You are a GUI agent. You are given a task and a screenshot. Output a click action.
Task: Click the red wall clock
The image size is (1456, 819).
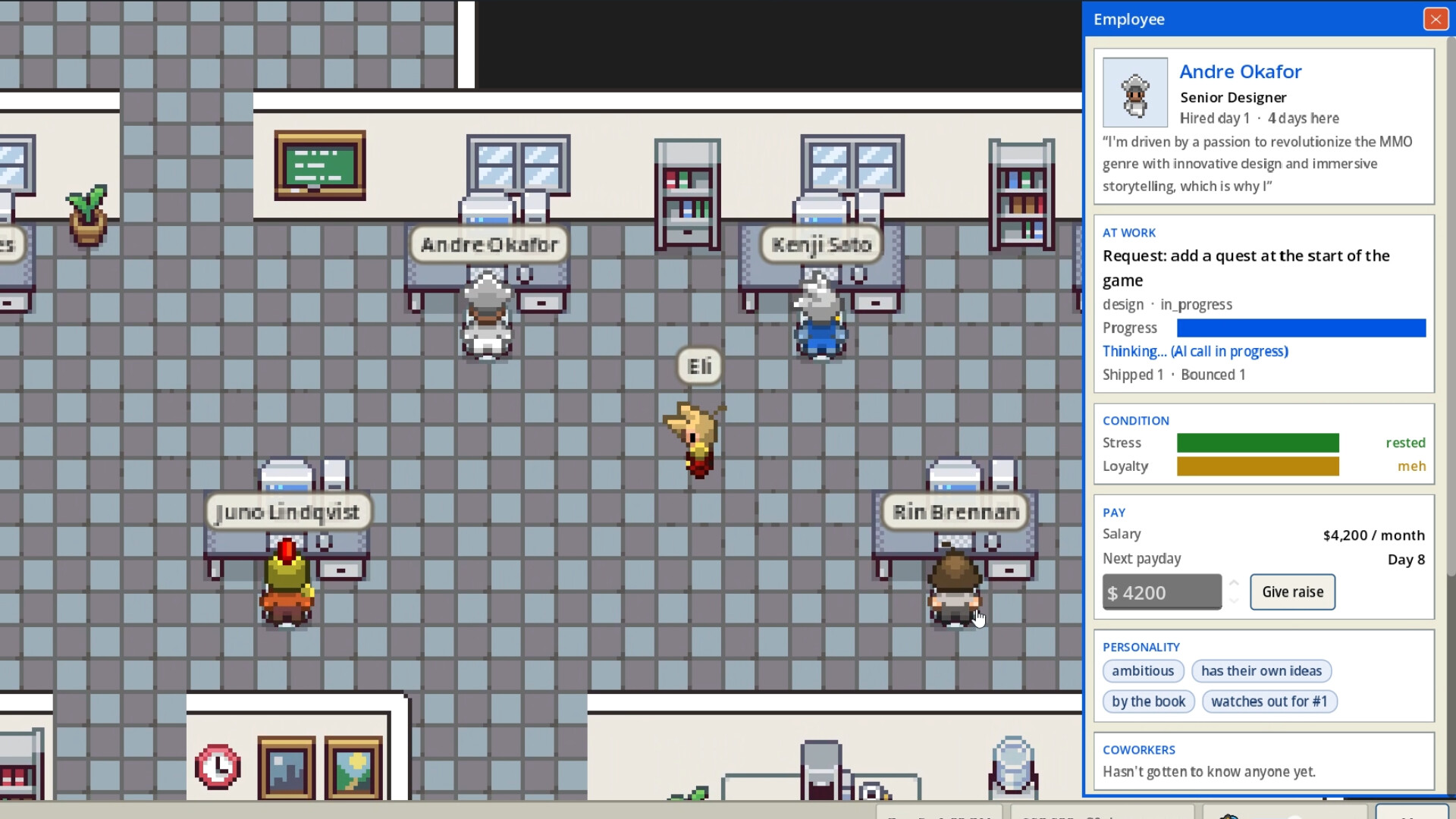[x=218, y=767]
